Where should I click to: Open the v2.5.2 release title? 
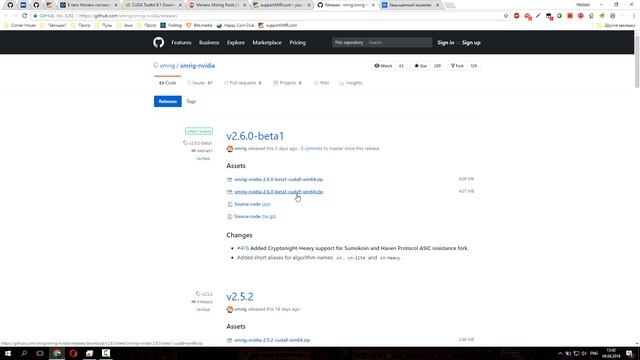point(240,297)
